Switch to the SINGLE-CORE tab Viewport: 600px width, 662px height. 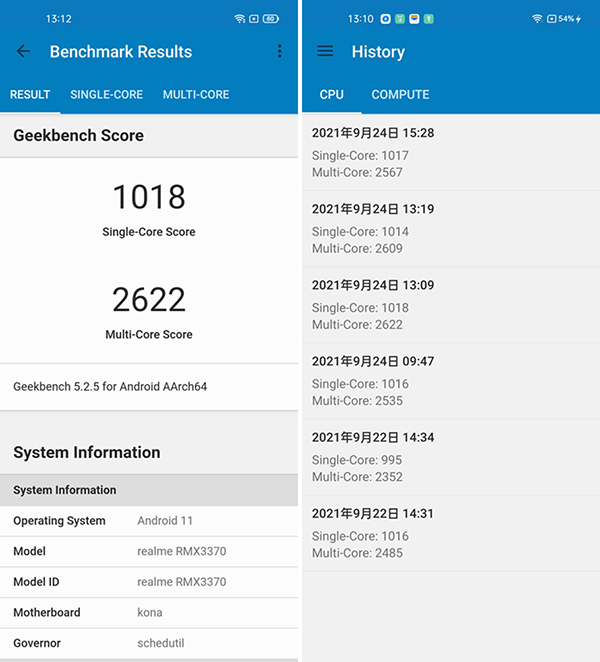tap(106, 95)
